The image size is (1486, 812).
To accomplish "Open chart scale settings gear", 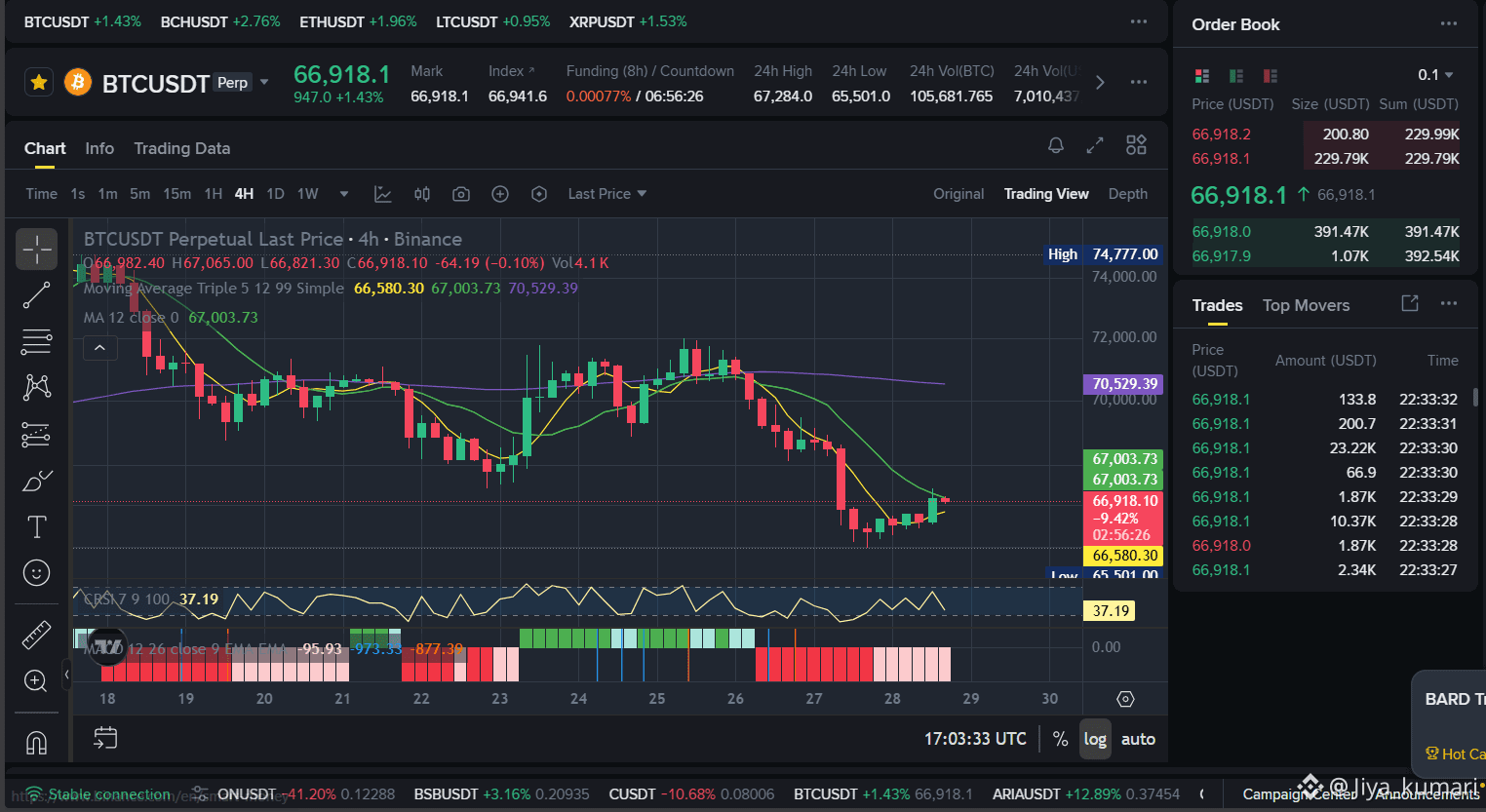I will click(1125, 699).
